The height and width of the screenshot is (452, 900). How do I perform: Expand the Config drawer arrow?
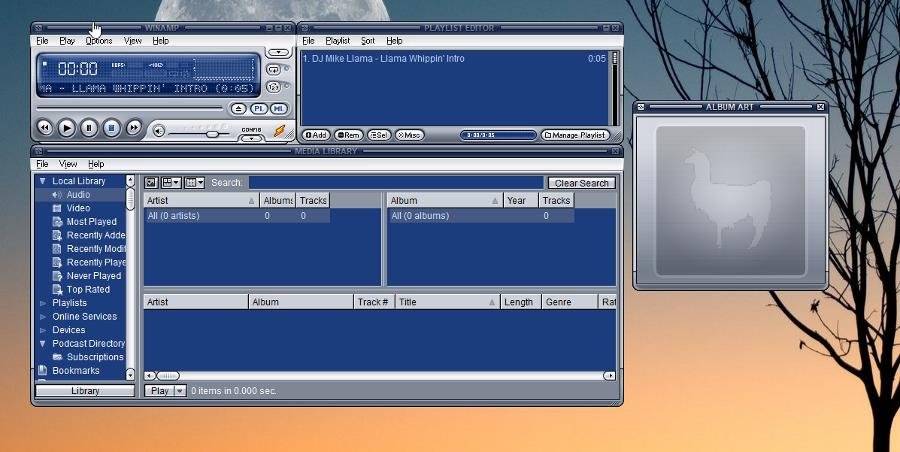click(251, 138)
